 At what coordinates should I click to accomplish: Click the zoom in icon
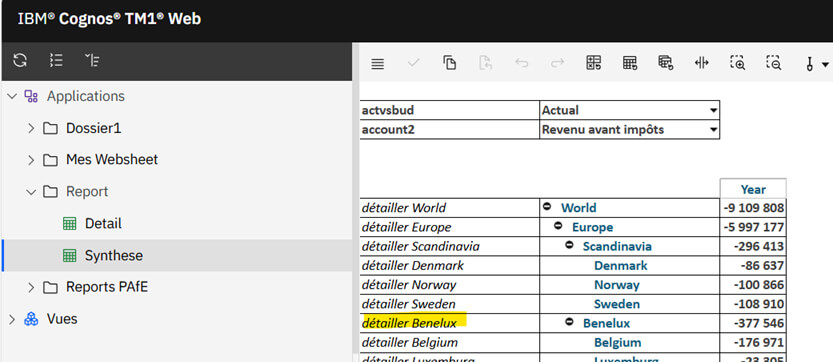[737, 63]
